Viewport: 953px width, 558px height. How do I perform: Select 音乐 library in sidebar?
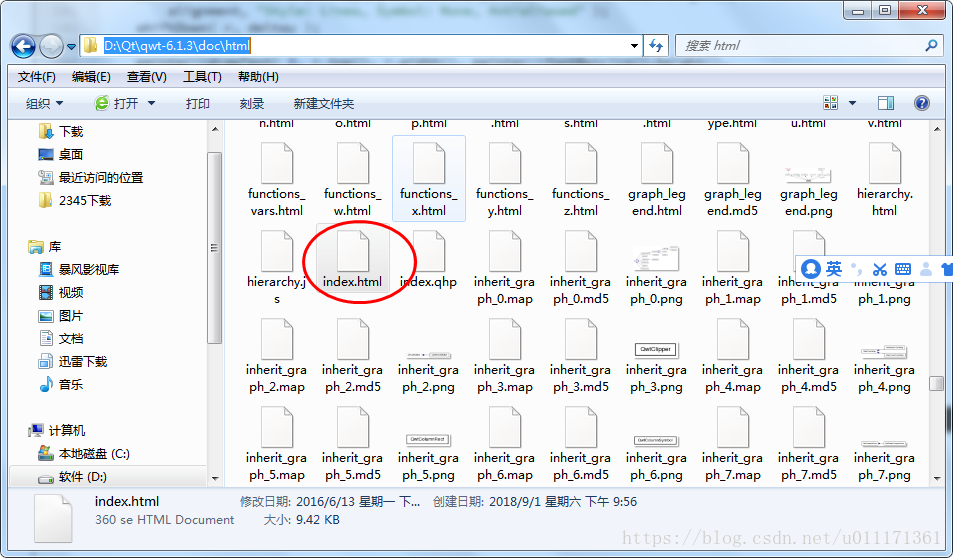[x=61, y=384]
